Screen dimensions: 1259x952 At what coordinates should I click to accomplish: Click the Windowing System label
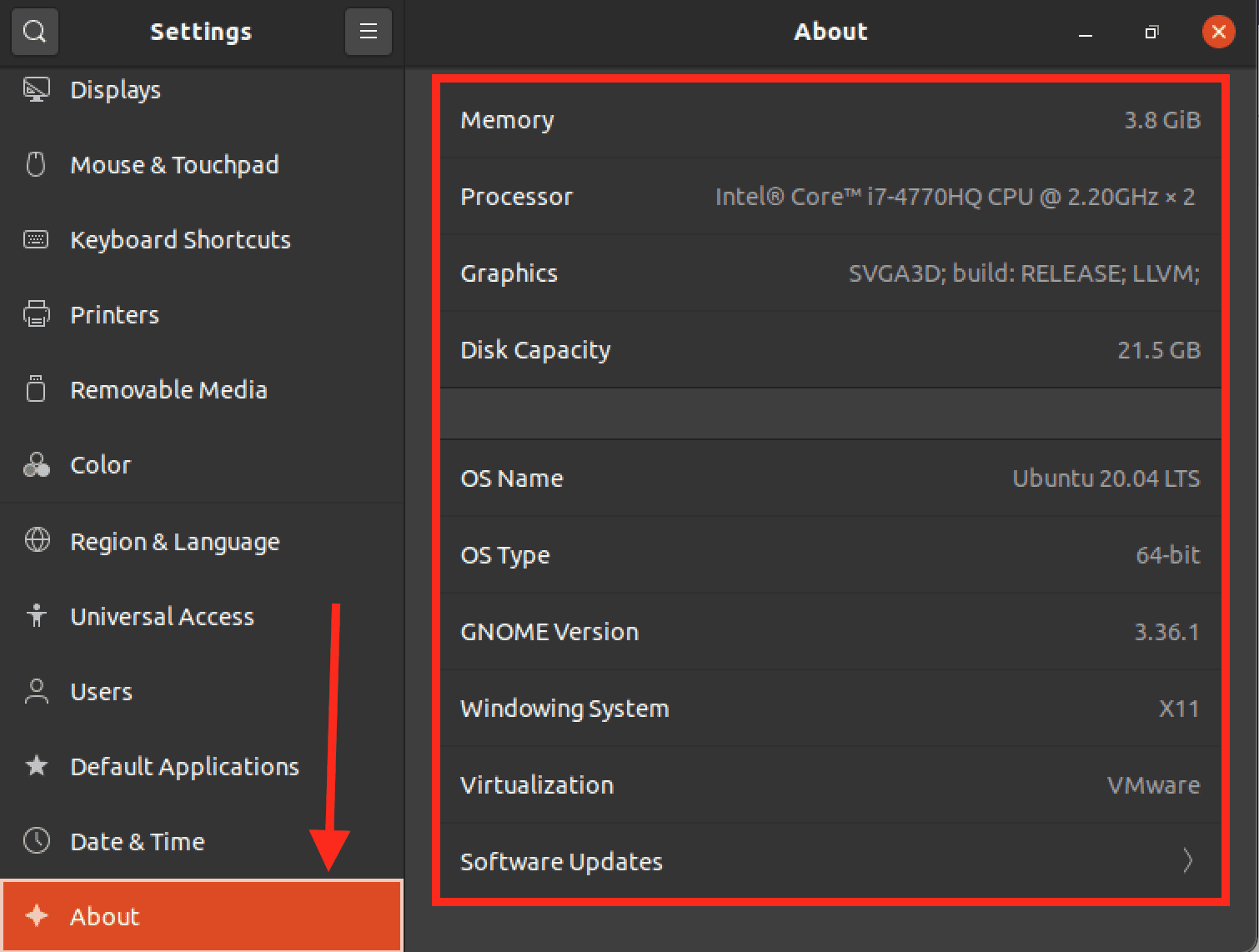(x=564, y=709)
